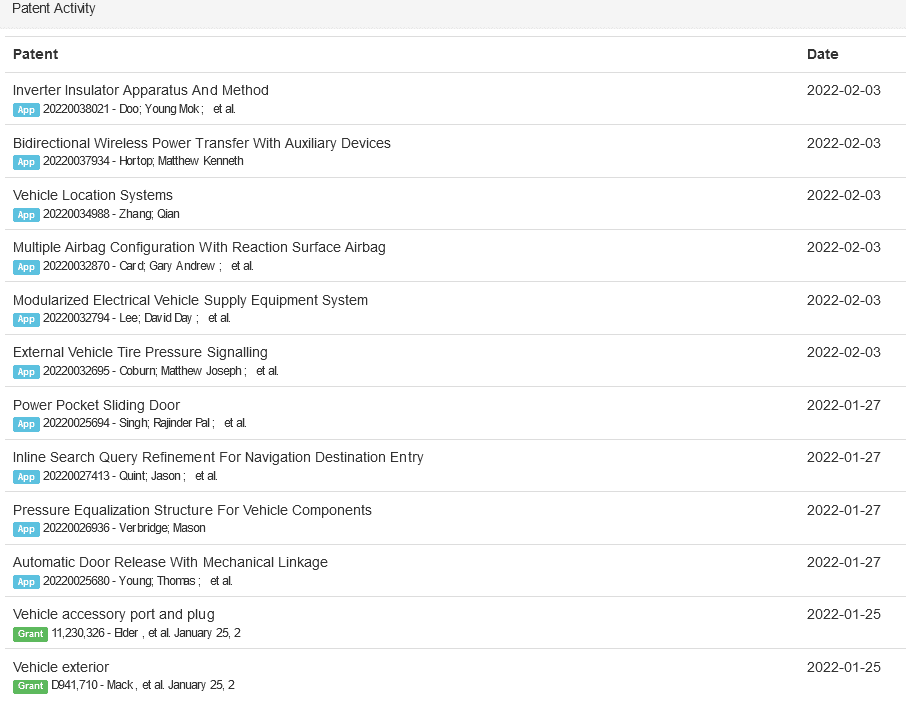Screen dimensions: 906x701
Task: Open 'Modularized Electrical Vehicle Supply Equipment System'
Action: click(x=190, y=300)
